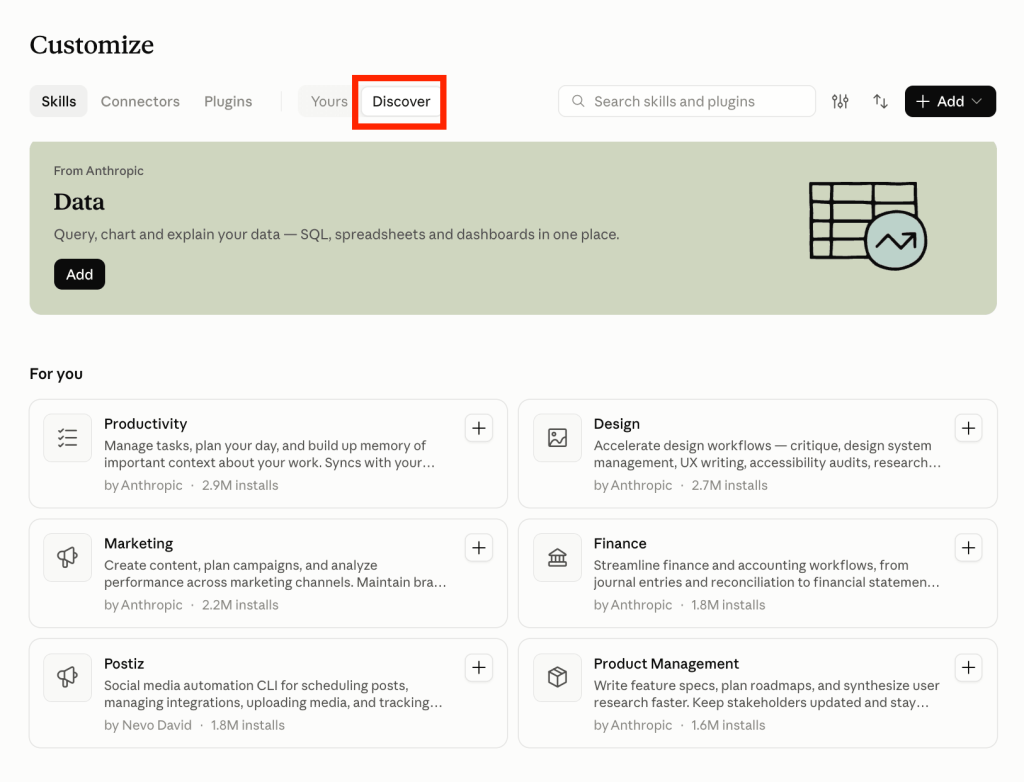Click the Product Management box icon
Viewport: 1024px width, 782px height.
click(x=557, y=677)
